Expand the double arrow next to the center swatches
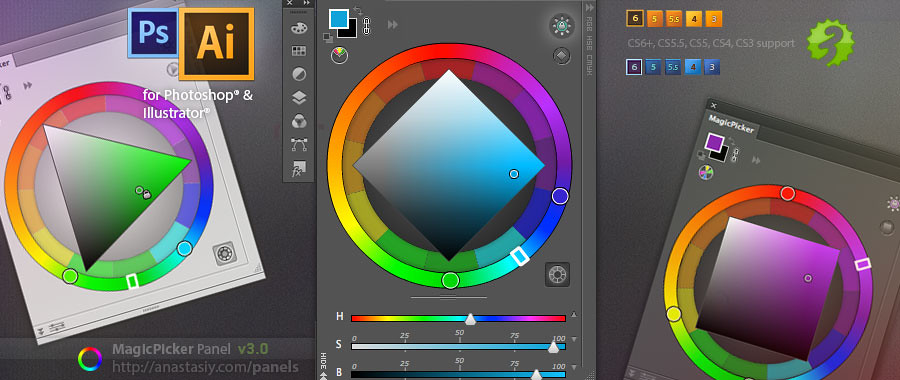900x380 pixels. 393,24
